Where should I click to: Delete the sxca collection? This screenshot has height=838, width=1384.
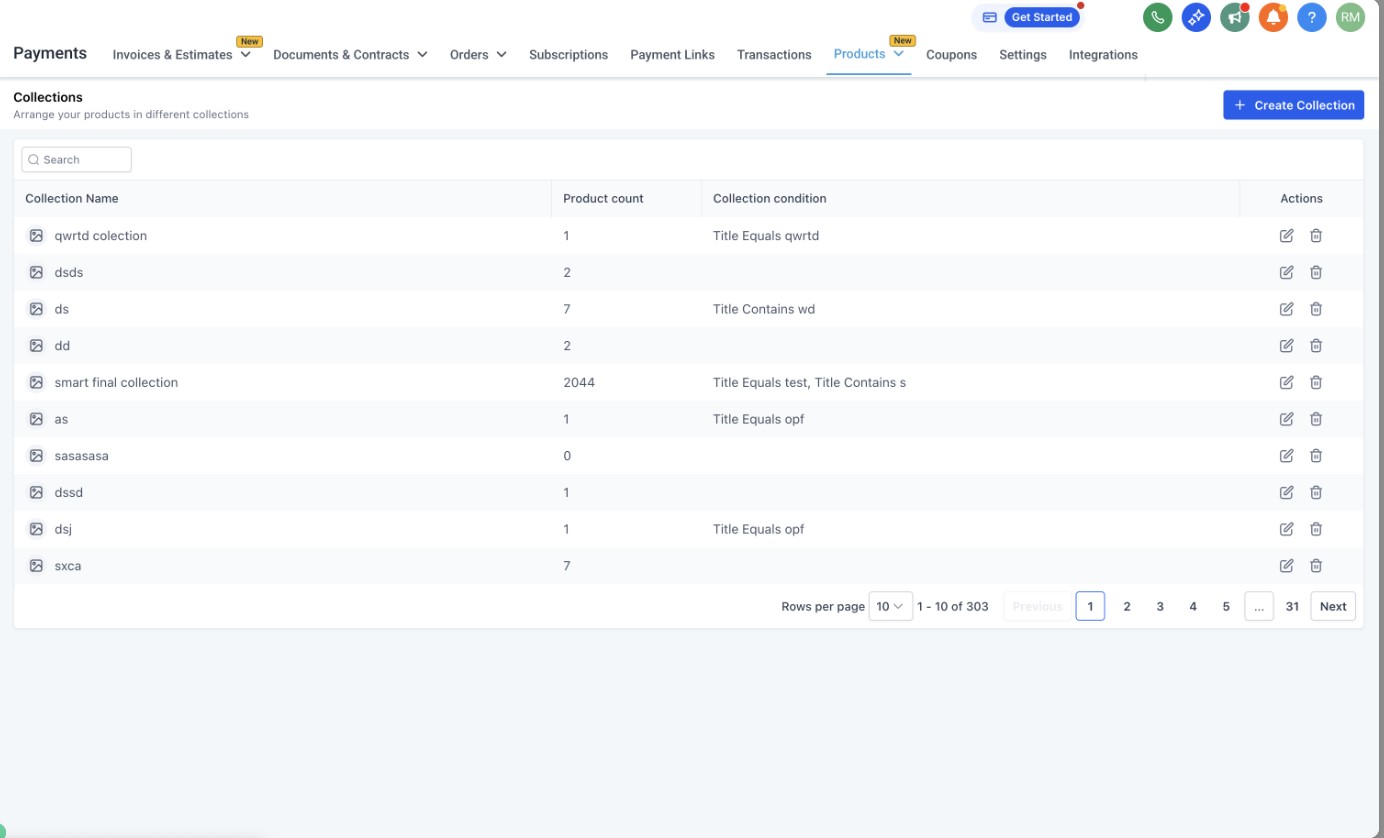pos(1316,566)
